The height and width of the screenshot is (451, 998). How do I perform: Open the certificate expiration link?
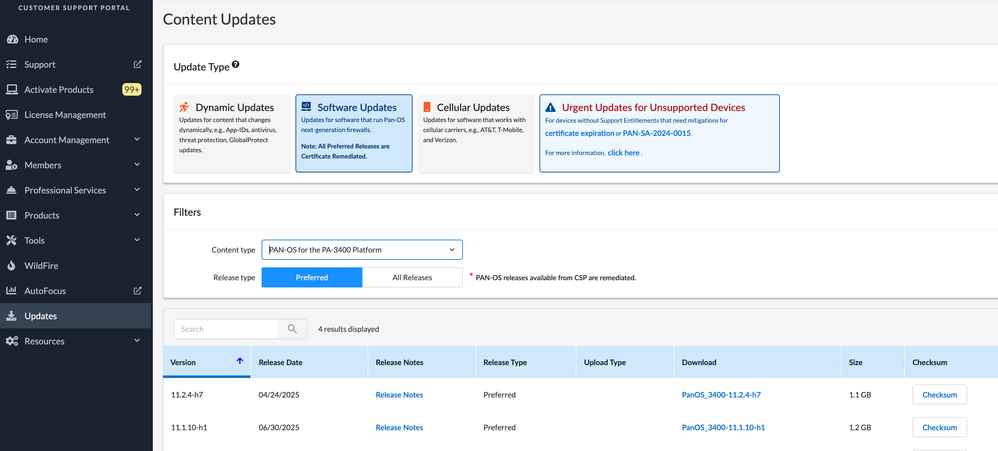click(x=579, y=134)
